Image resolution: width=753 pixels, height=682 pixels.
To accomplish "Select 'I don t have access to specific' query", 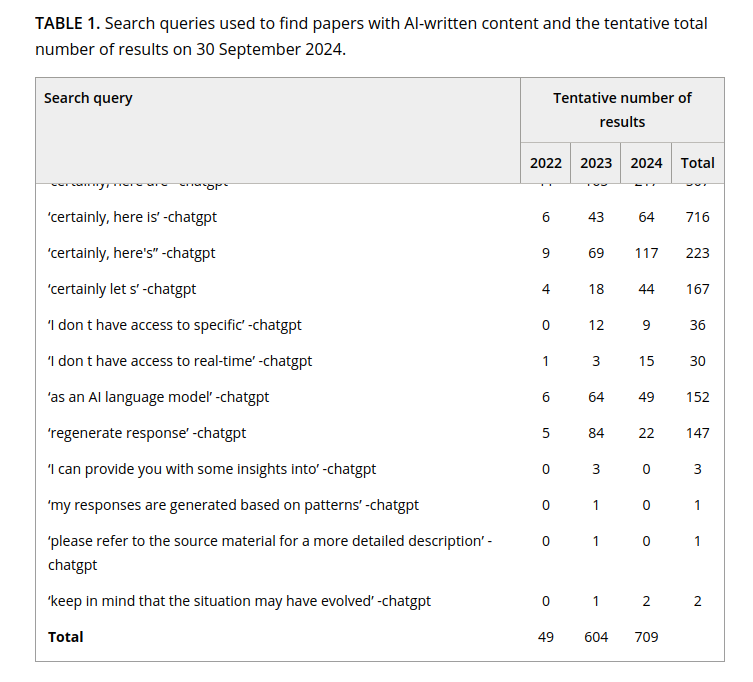I will 174,325.
